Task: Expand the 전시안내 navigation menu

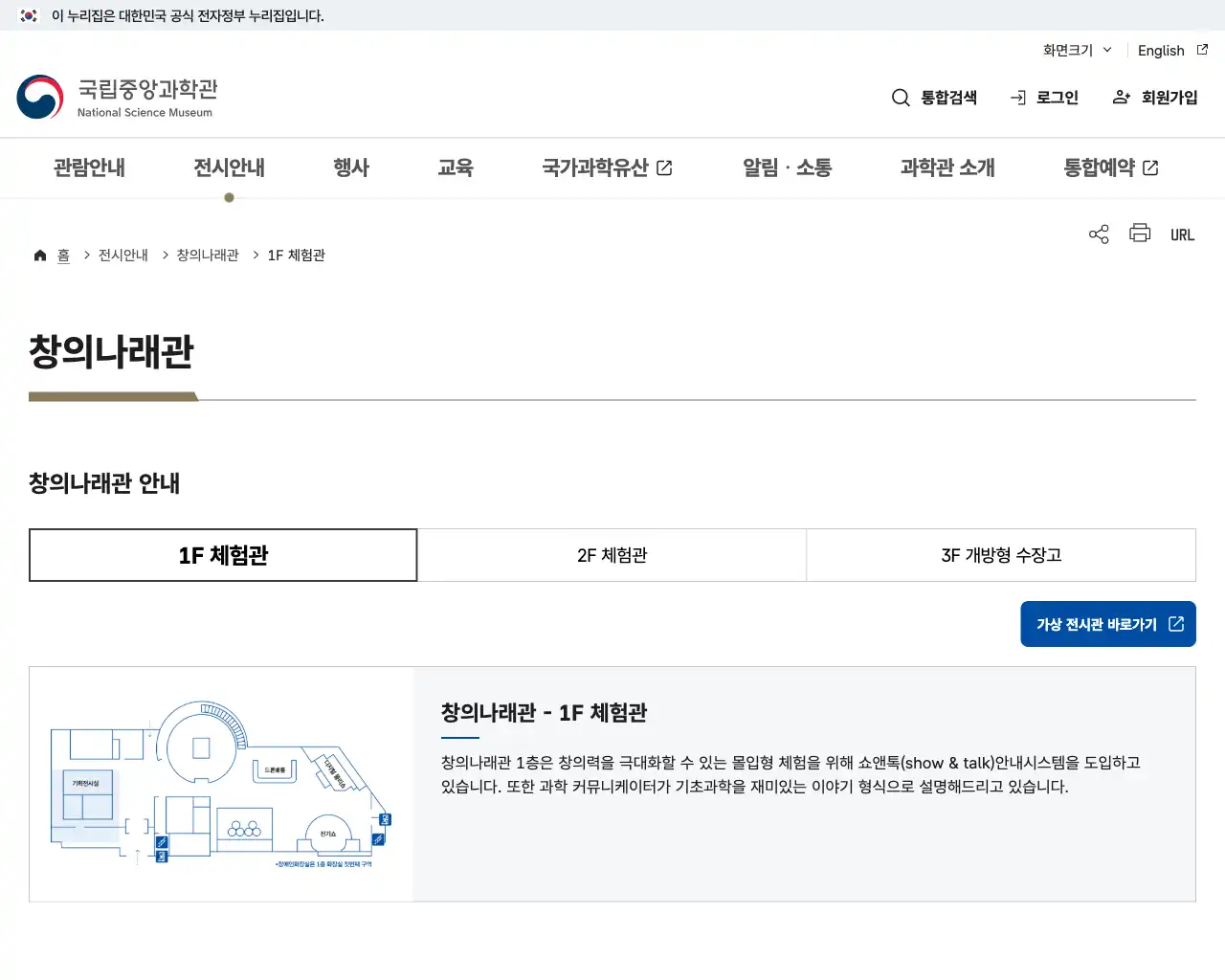Action: point(229,167)
